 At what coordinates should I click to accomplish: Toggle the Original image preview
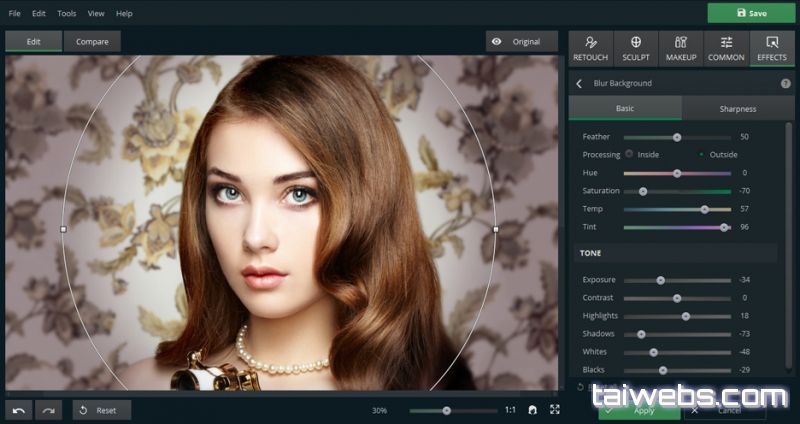[x=521, y=42]
